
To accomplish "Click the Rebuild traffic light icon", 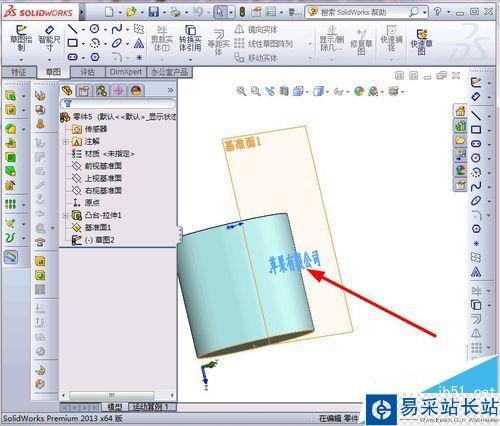I will (242, 12).
